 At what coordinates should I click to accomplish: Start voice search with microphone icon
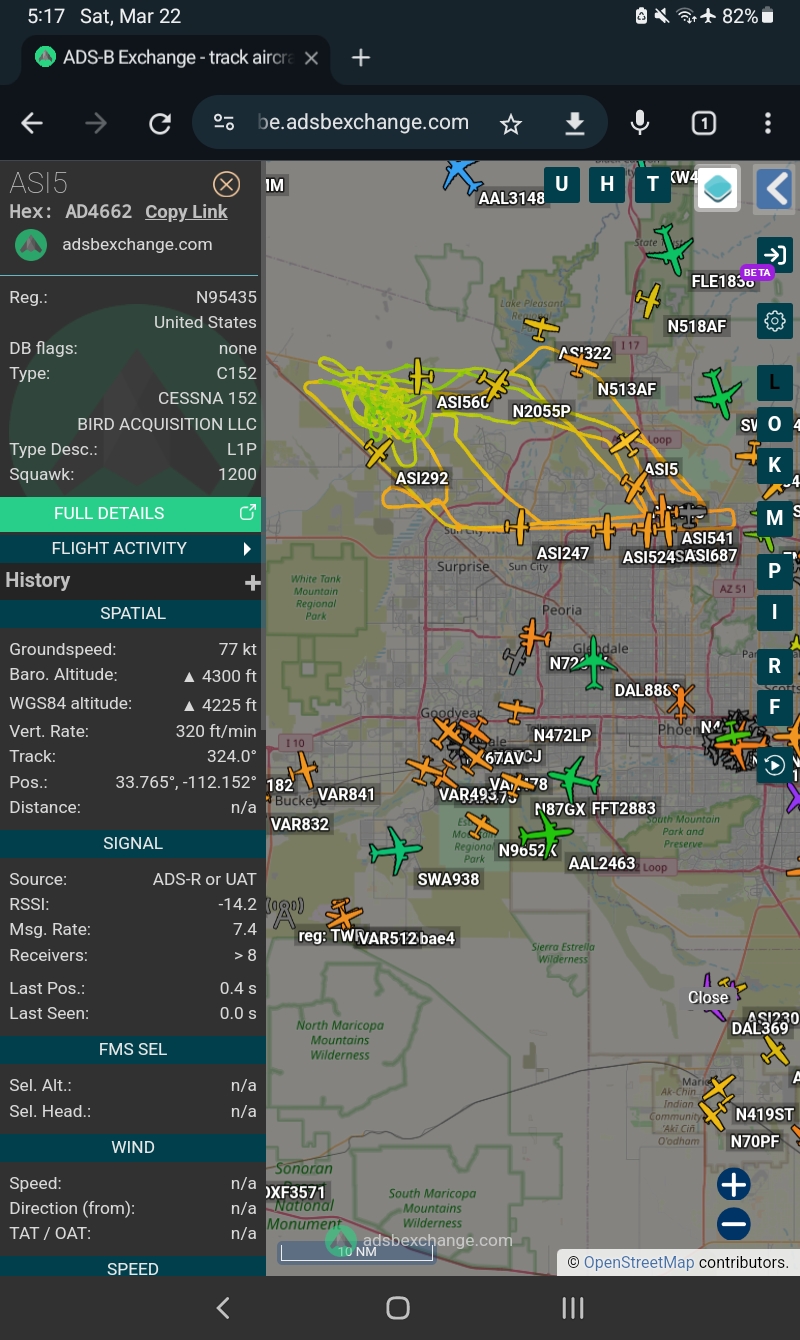tap(640, 123)
